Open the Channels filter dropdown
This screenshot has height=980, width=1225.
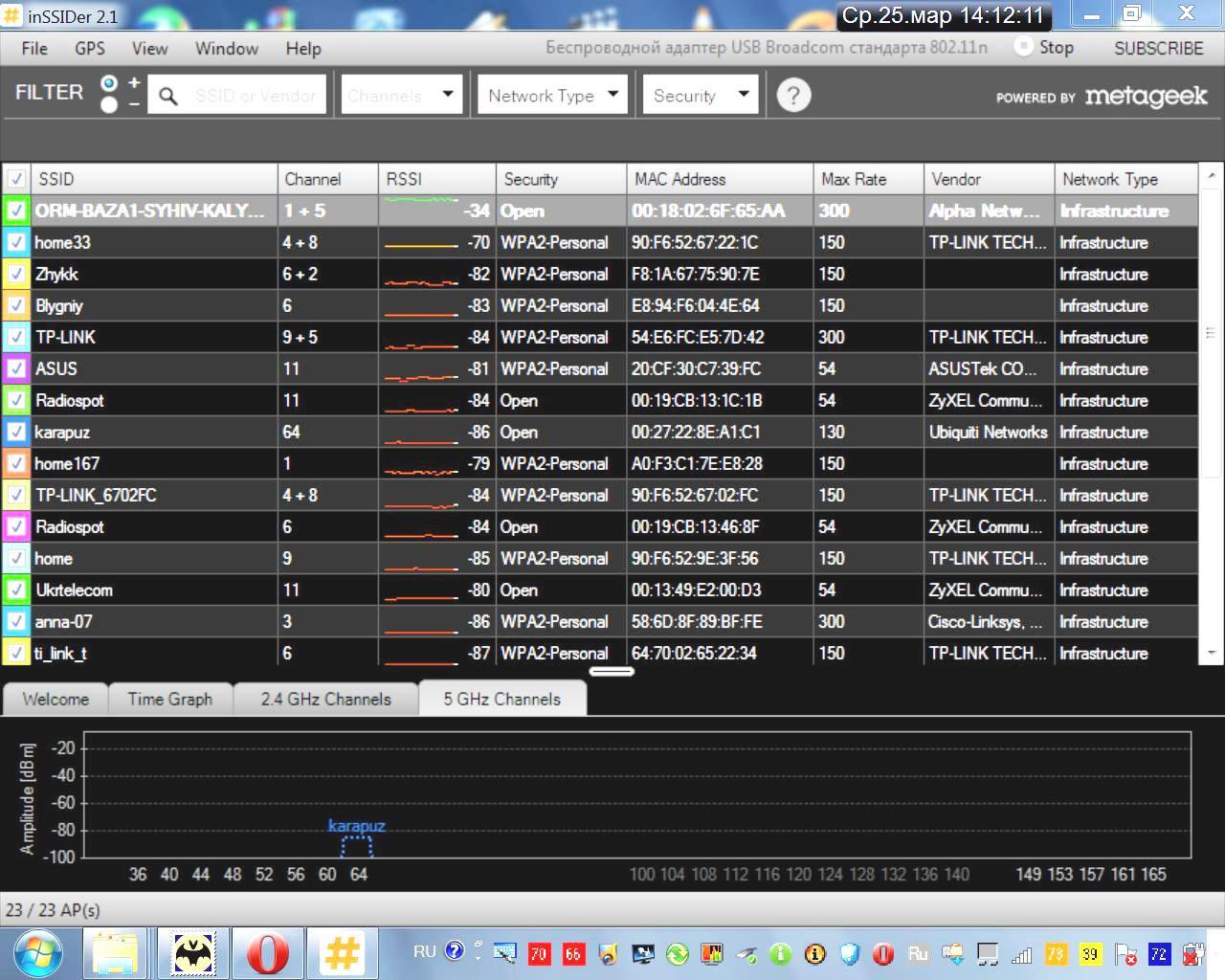click(401, 95)
